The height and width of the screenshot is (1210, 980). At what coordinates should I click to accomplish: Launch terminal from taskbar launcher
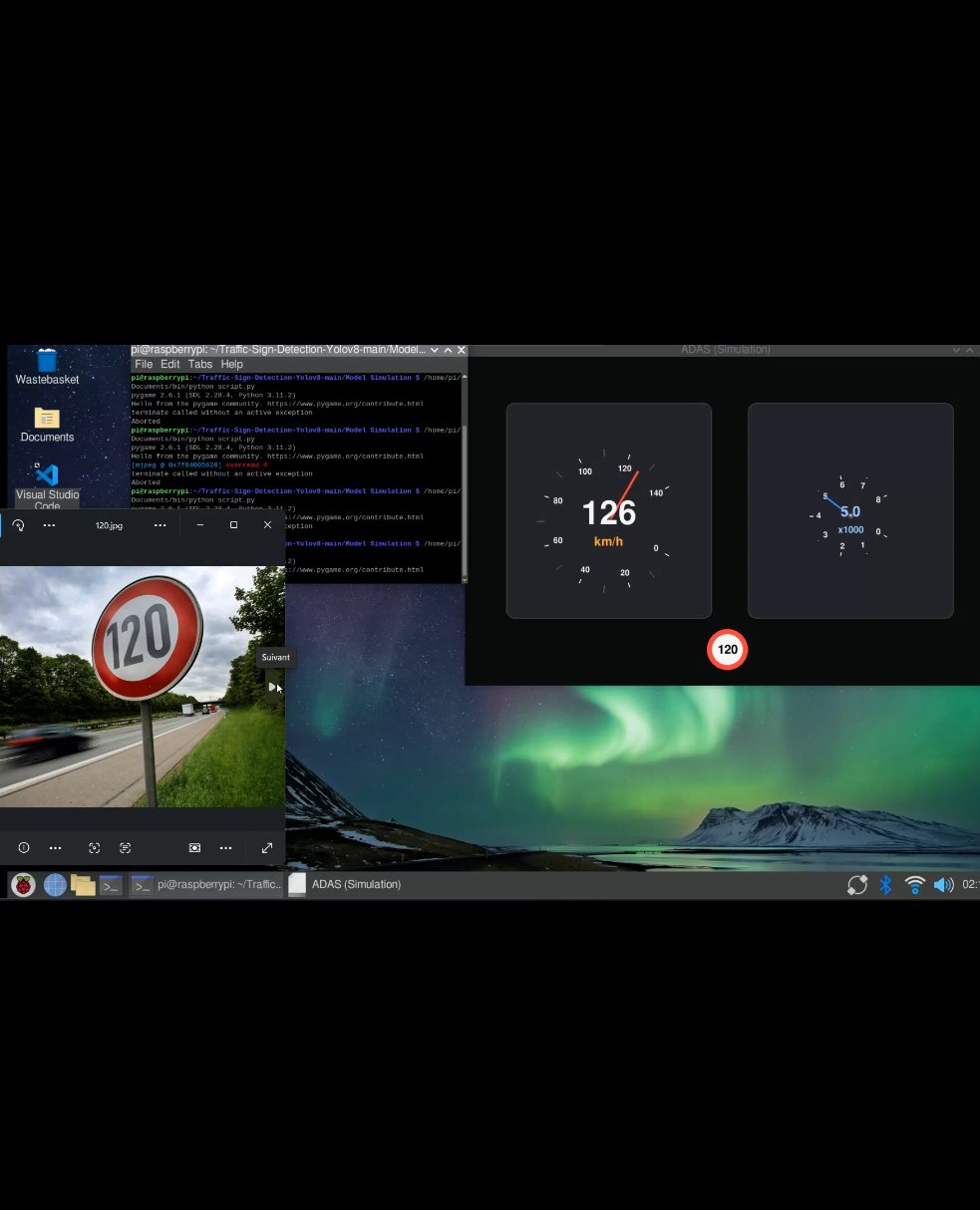[x=111, y=885]
